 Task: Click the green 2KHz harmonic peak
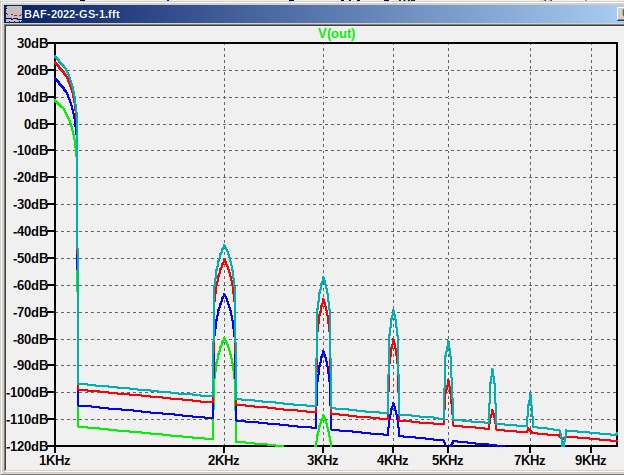coord(224,339)
